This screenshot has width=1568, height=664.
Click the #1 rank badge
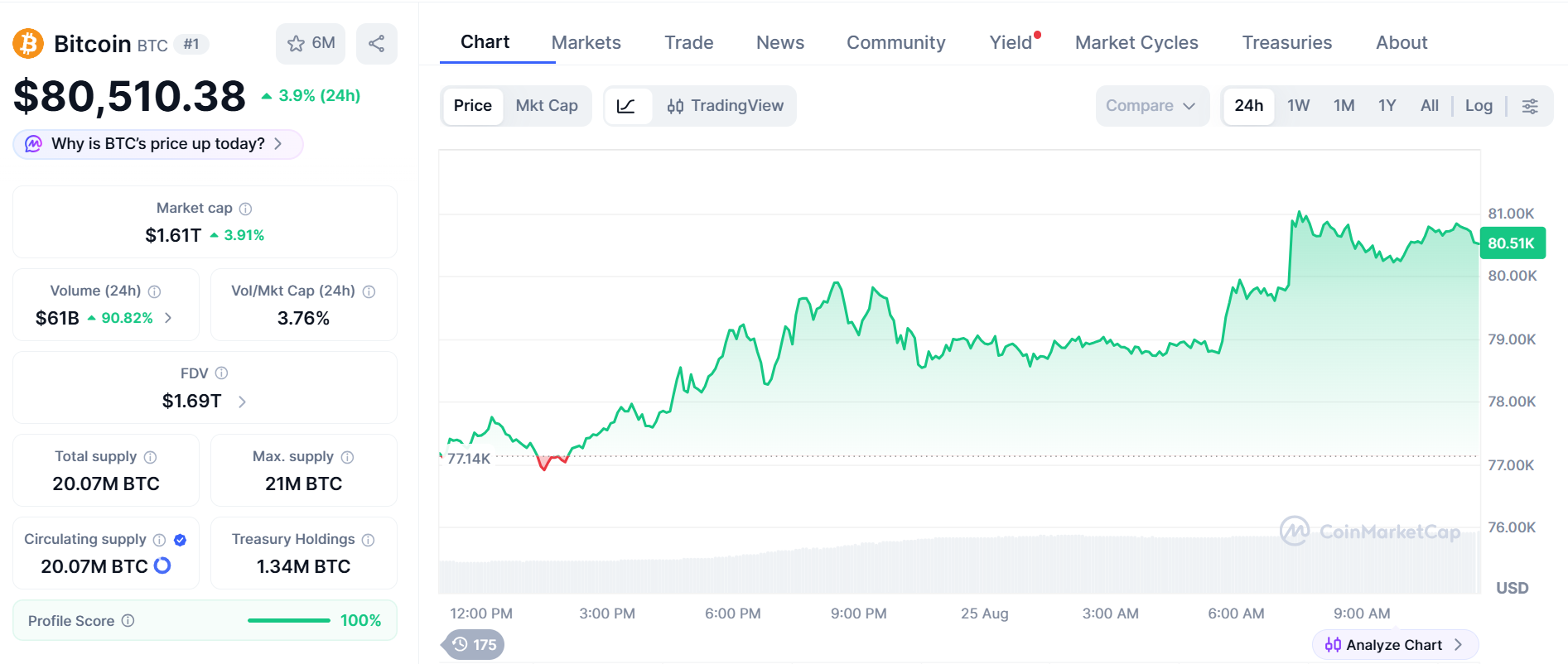[191, 45]
